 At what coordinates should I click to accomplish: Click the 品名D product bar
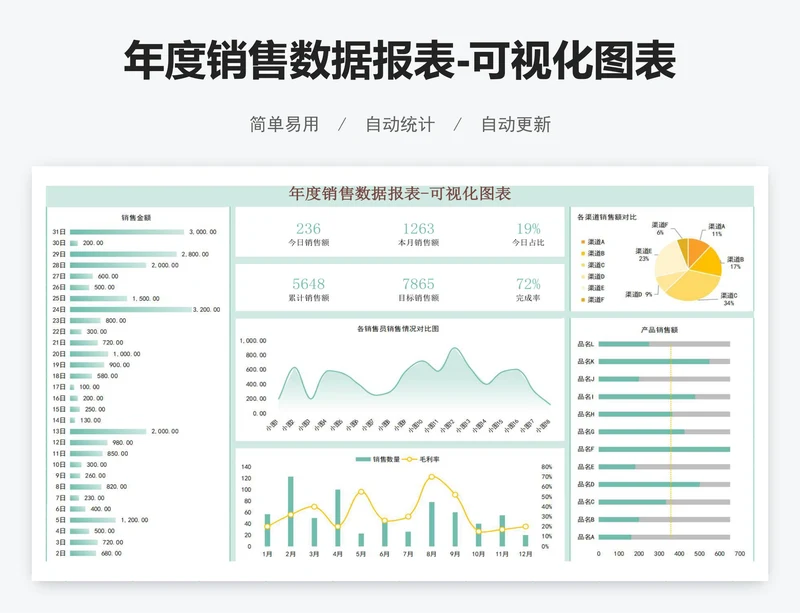tap(649, 484)
